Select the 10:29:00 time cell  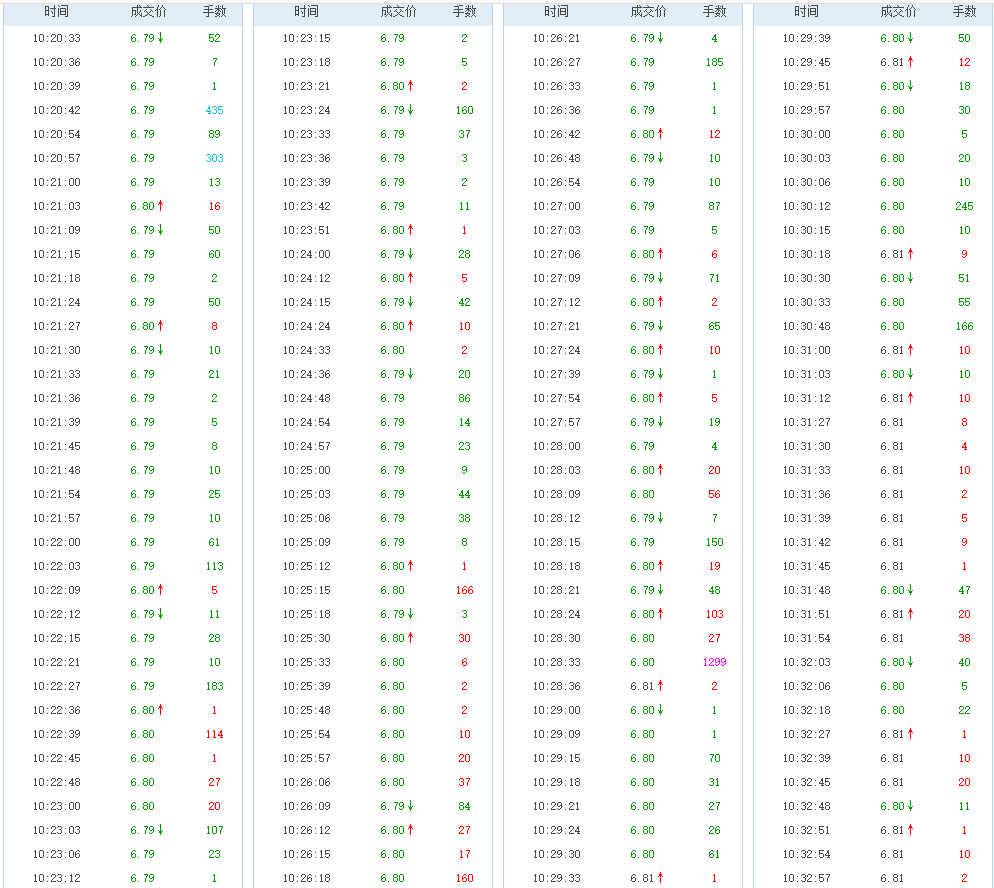(x=556, y=711)
